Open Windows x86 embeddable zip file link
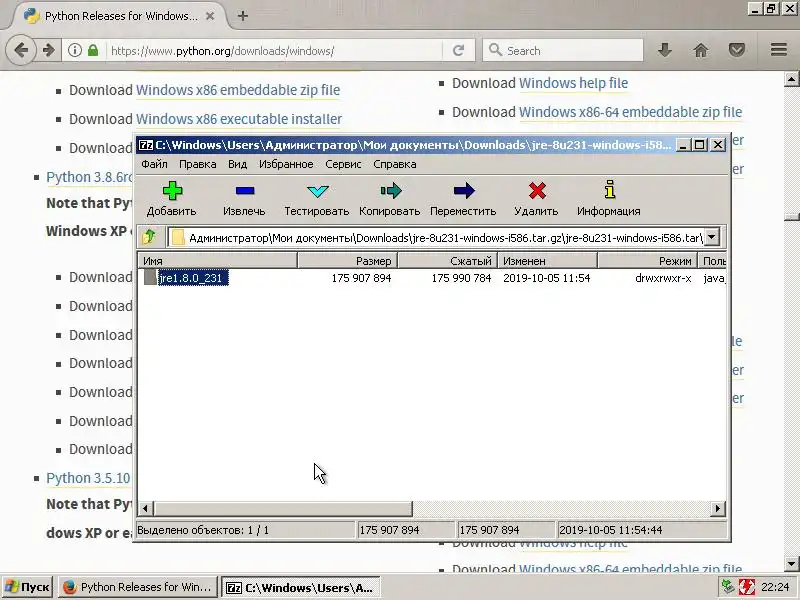The image size is (800, 600). point(238,90)
